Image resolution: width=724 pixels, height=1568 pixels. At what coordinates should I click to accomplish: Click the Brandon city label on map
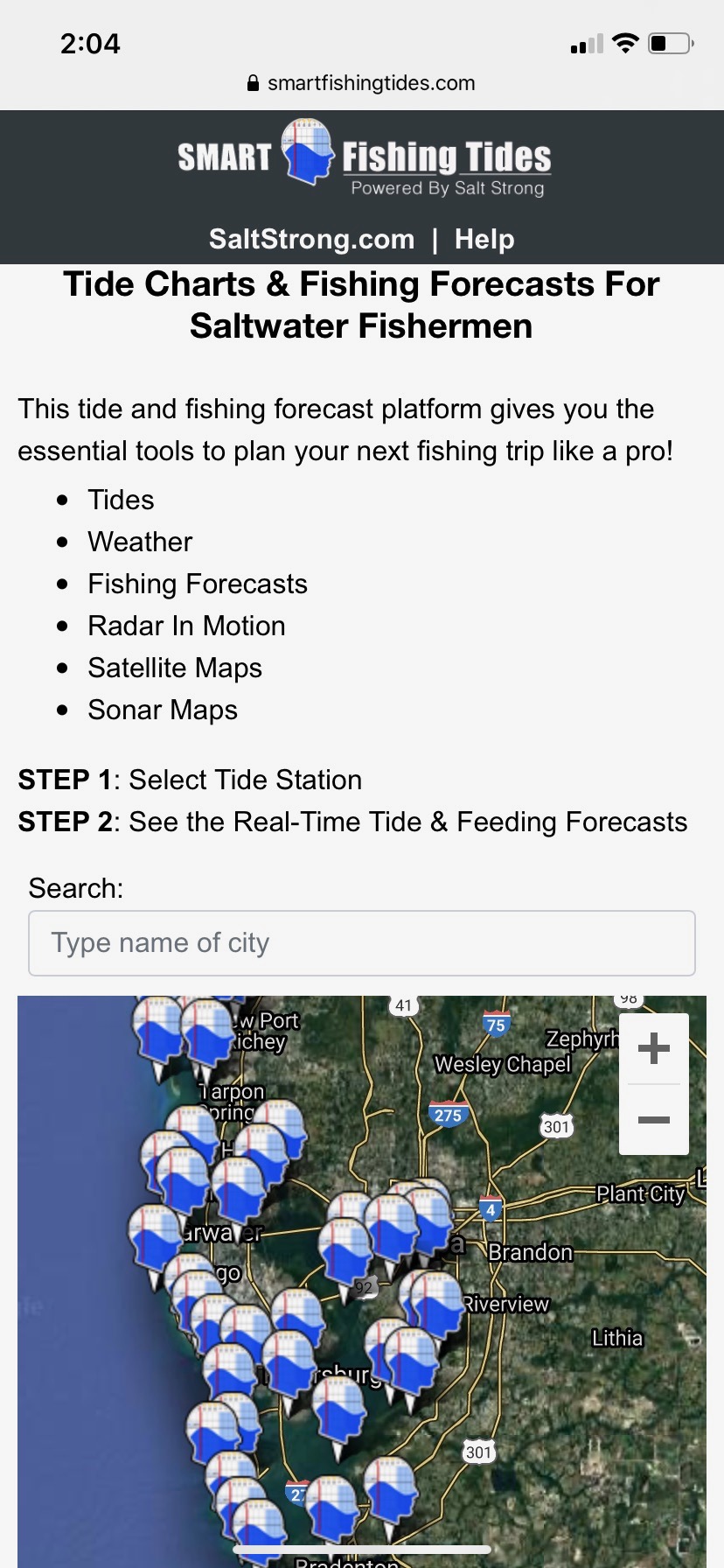point(530,1252)
